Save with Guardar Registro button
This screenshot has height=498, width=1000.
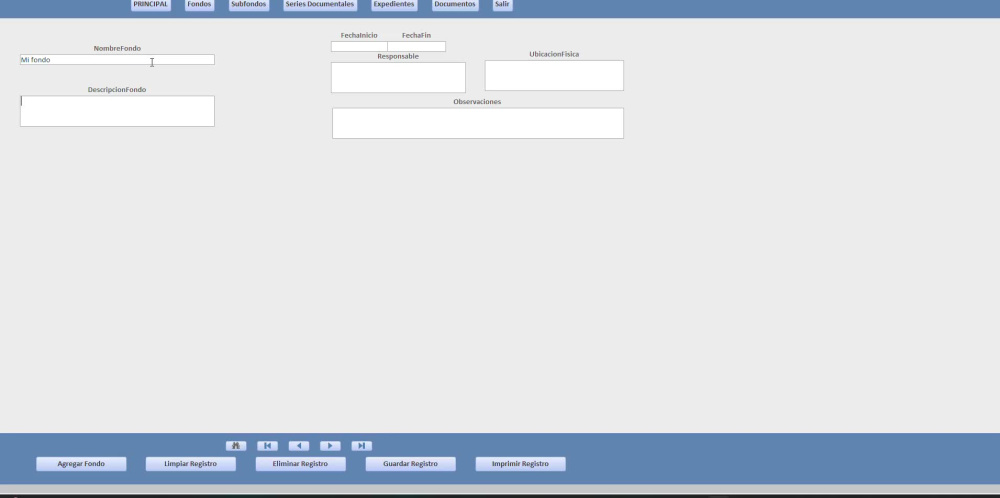coord(410,464)
